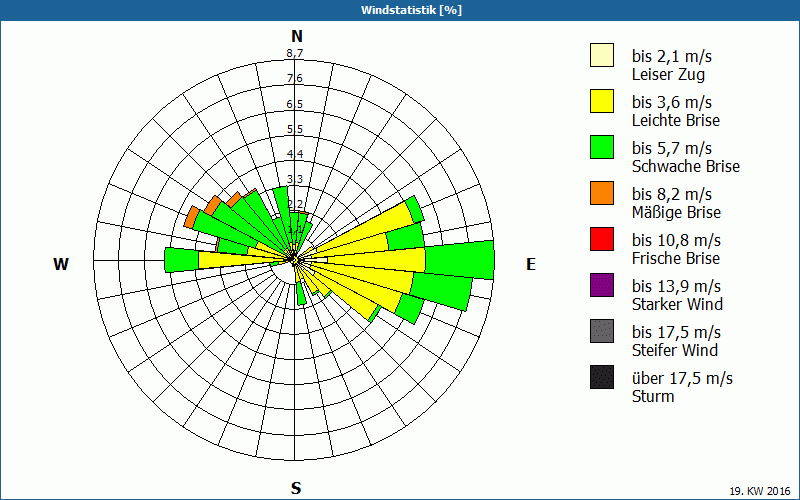The image size is (800, 500).
Task: Click the '6,5' radial axis value
Action: (x=294, y=104)
